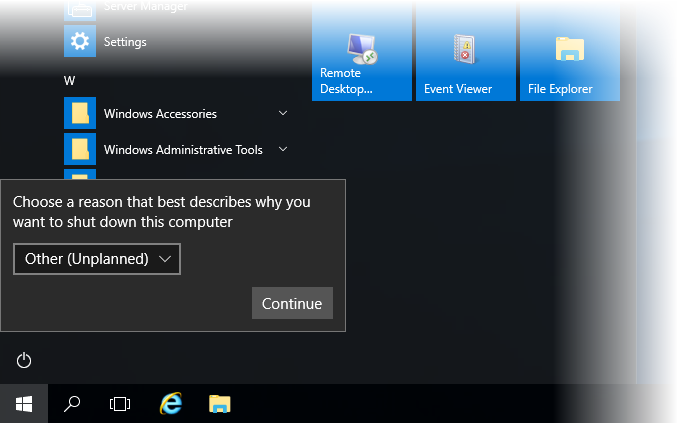678x423 pixels.
Task: Expand Windows Accessories chevron
Action: (x=283, y=113)
